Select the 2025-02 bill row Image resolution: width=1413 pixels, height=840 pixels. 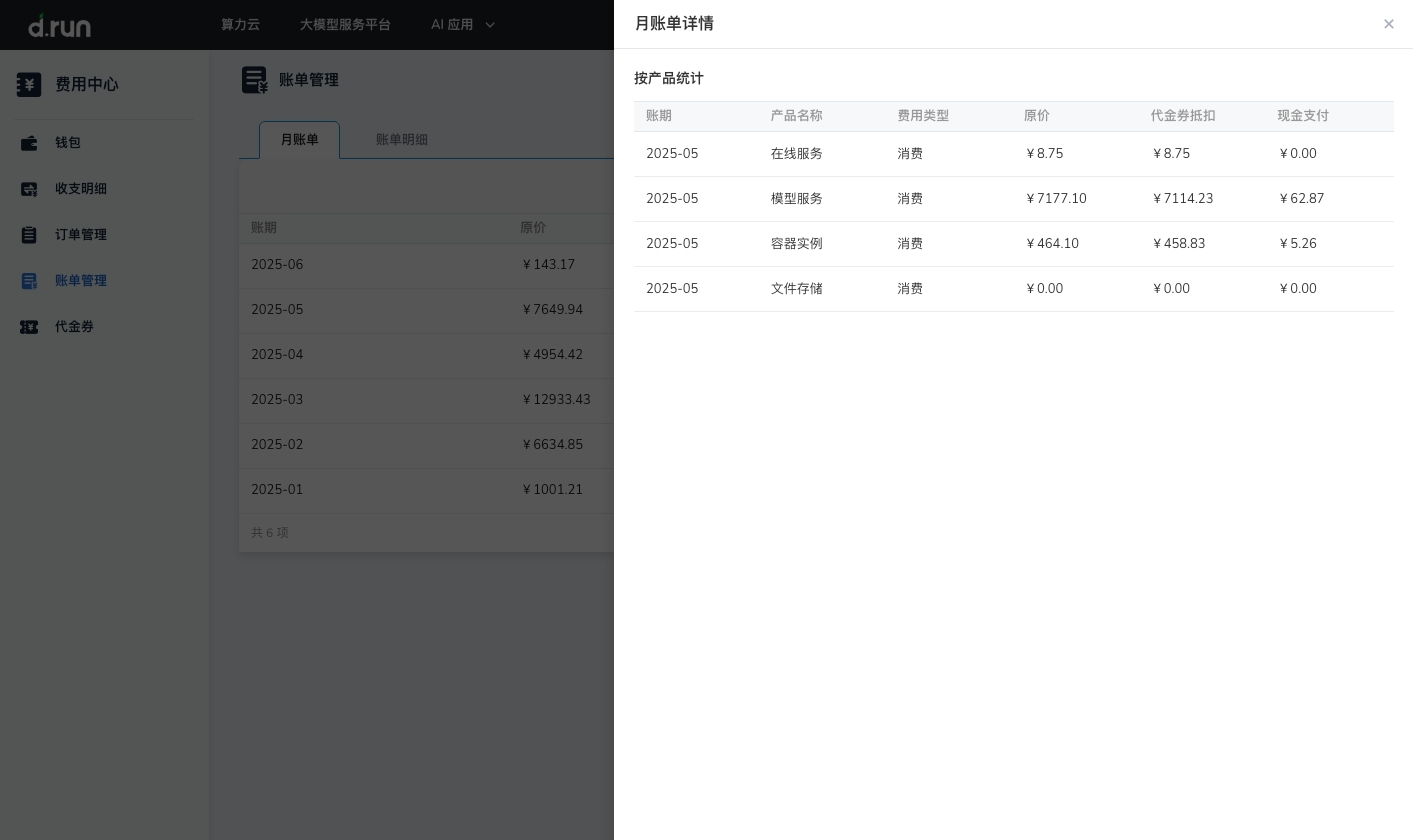coord(426,445)
